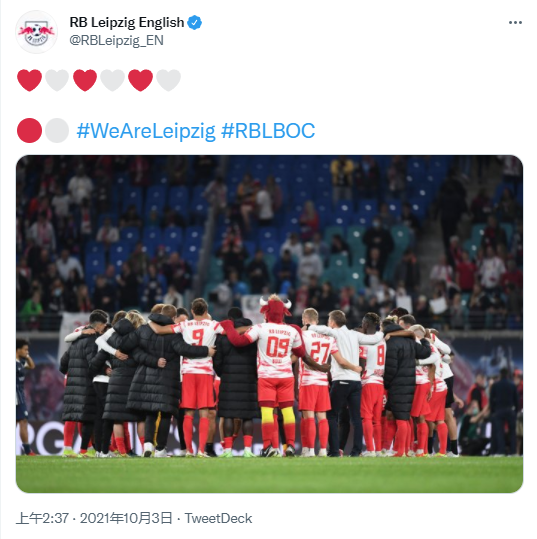
Task: Open the TweetDeck source label
Action: (x=218, y=518)
